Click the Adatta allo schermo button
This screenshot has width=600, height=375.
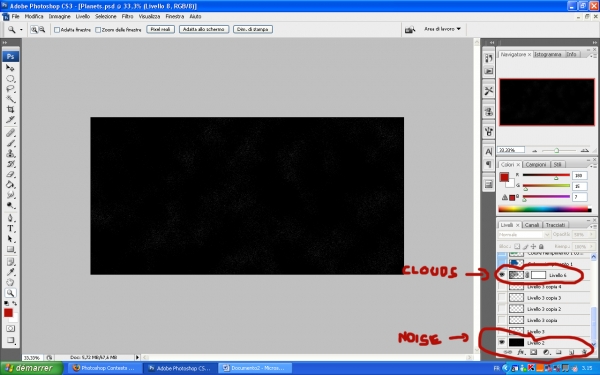[x=204, y=29]
